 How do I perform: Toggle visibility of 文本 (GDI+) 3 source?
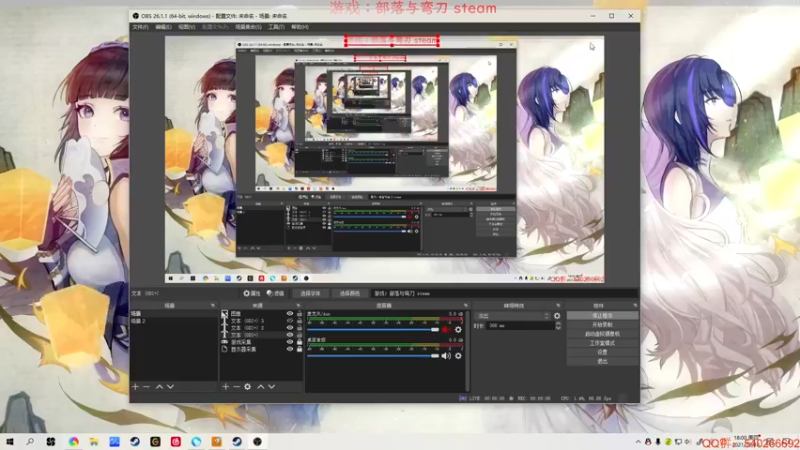pos(290,321)
